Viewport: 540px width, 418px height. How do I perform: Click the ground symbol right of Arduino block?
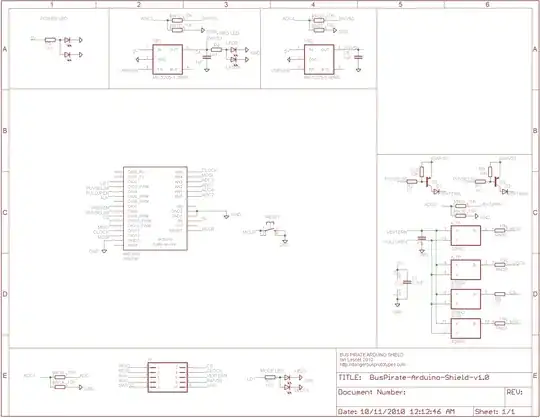(x=226, y=216)
